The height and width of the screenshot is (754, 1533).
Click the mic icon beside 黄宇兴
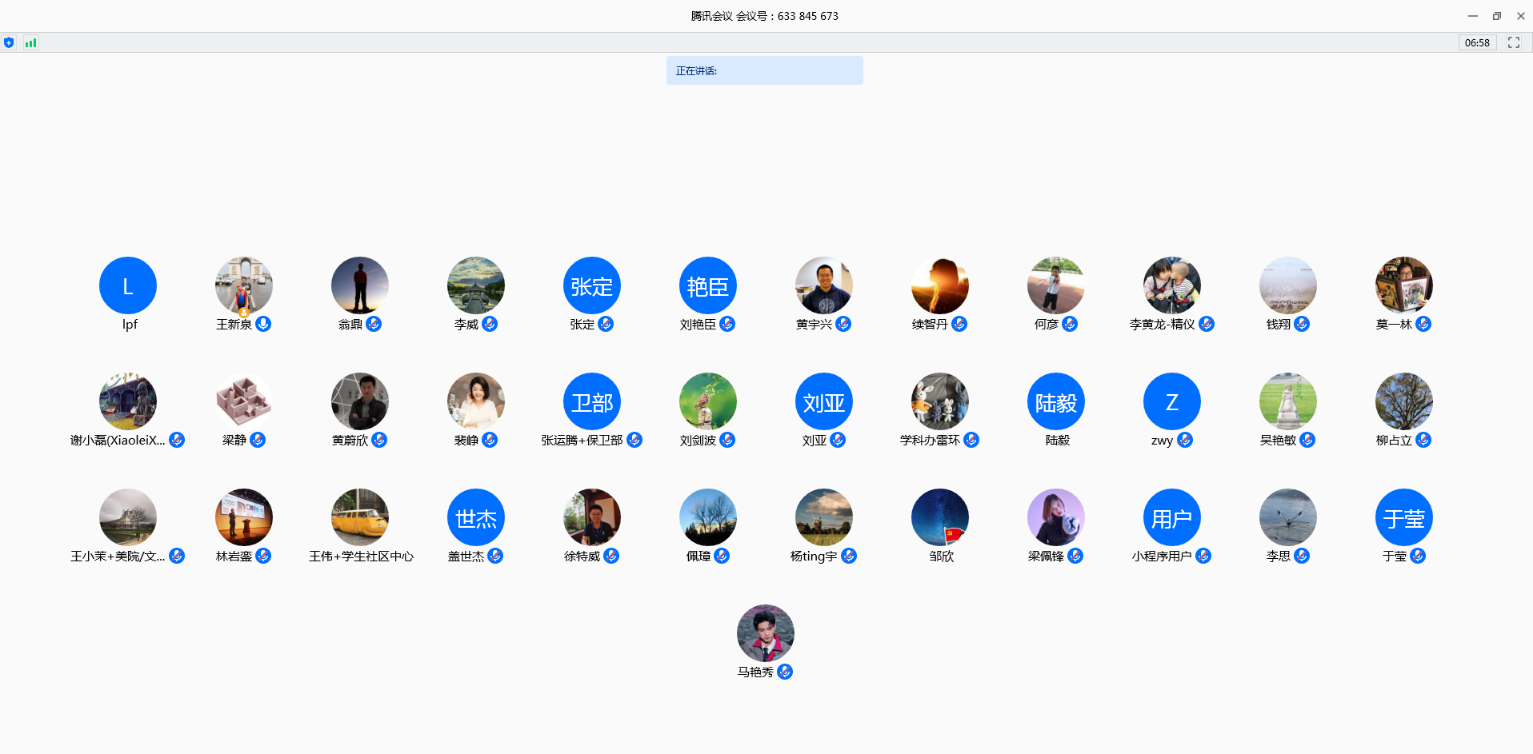pyautogui.click(x=843, y=324)
